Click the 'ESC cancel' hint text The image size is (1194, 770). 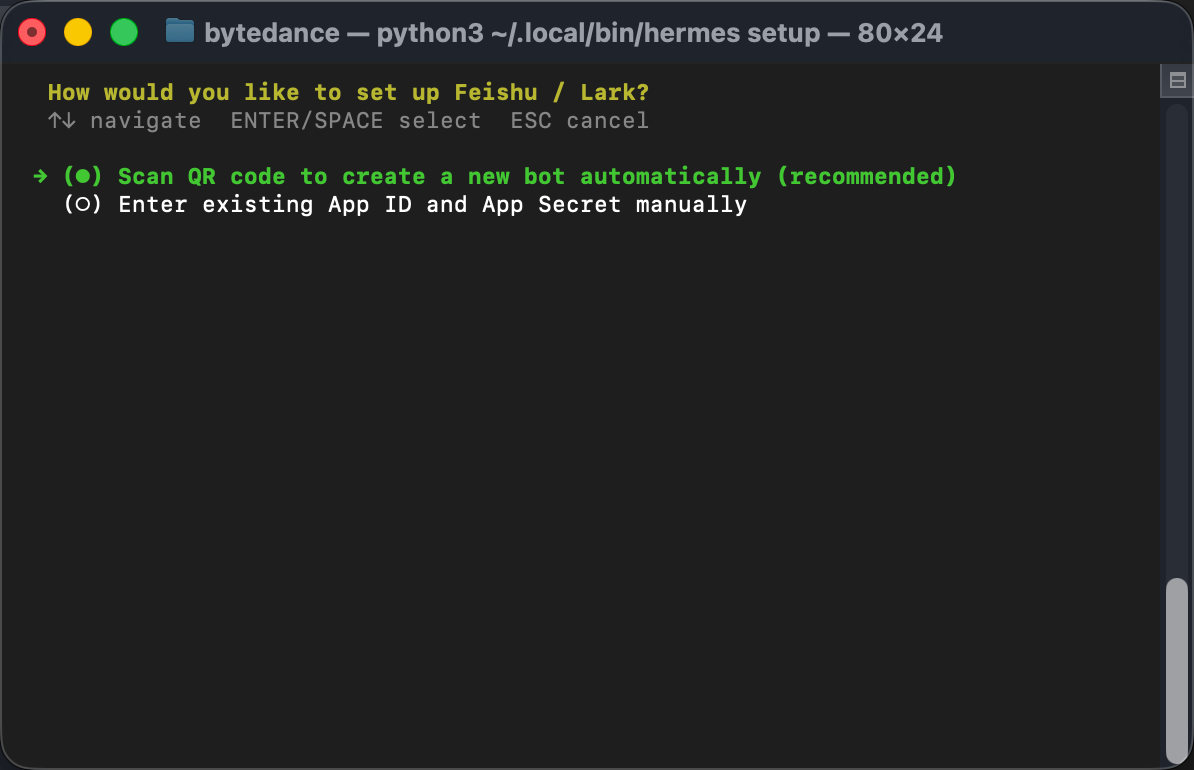click(x=579, y=121)
